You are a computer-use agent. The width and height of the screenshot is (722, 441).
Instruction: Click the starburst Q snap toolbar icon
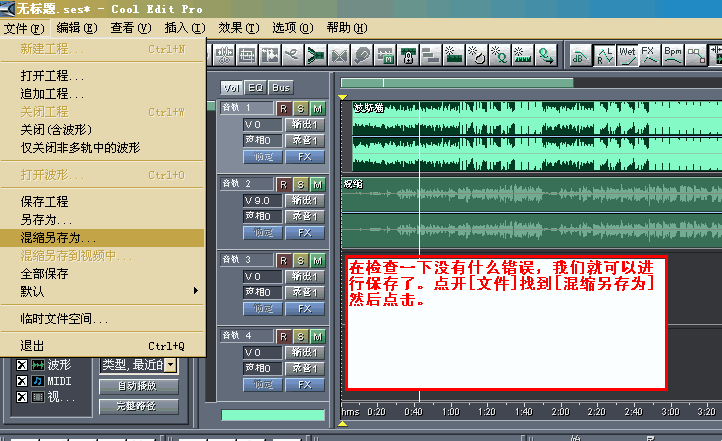point(500,56)
